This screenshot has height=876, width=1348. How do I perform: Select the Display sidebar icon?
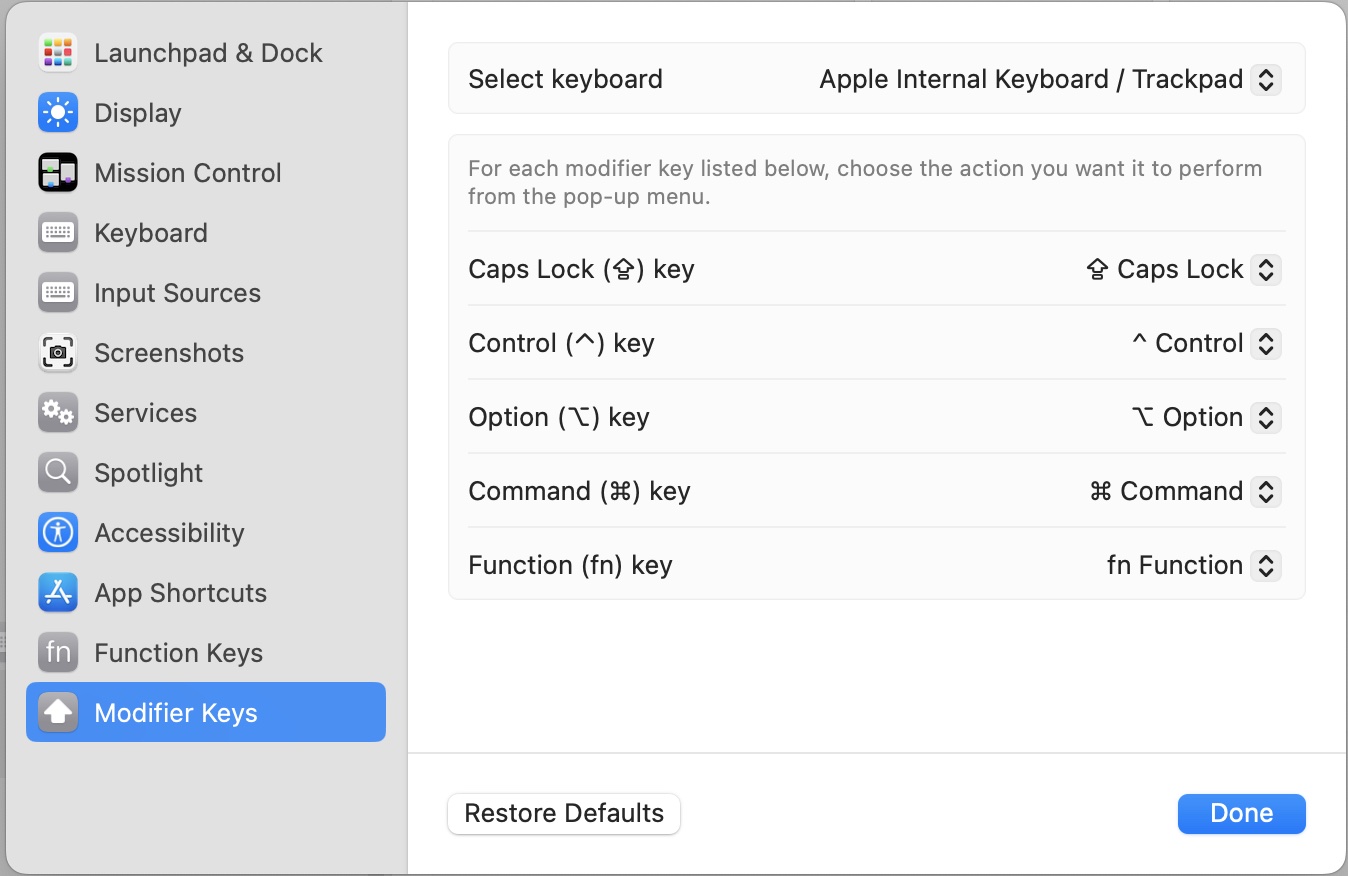coord(57,112)
